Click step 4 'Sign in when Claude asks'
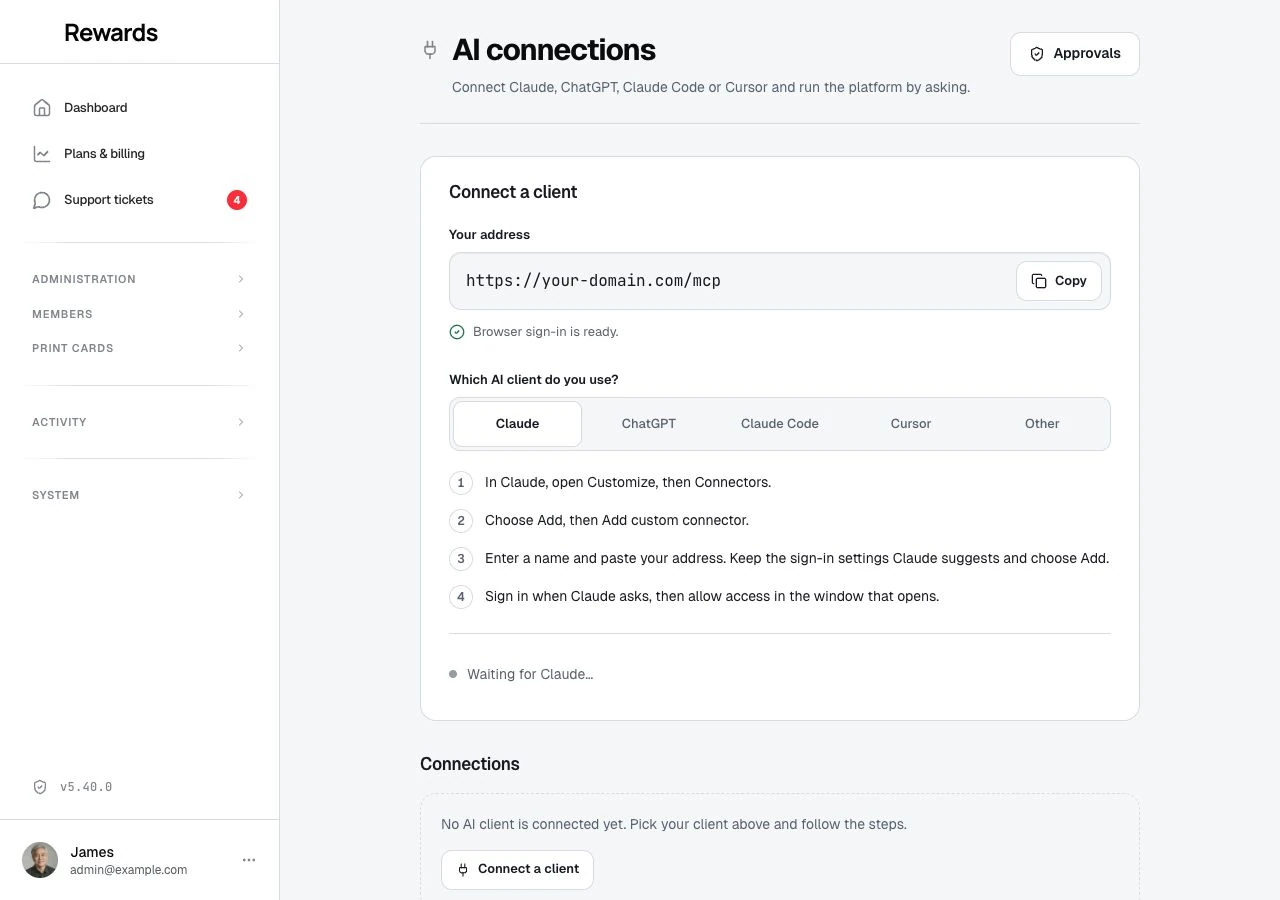This screenshot has width=1280, height=900. 712,596
